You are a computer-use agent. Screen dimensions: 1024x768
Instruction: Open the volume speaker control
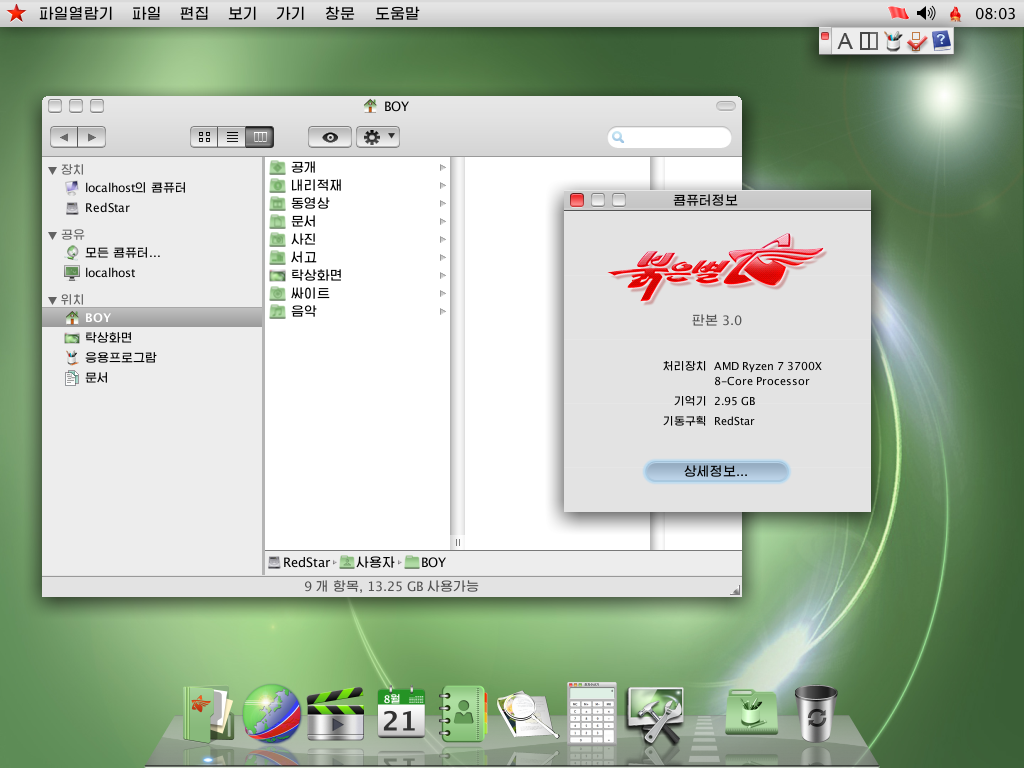click(926, 13)
